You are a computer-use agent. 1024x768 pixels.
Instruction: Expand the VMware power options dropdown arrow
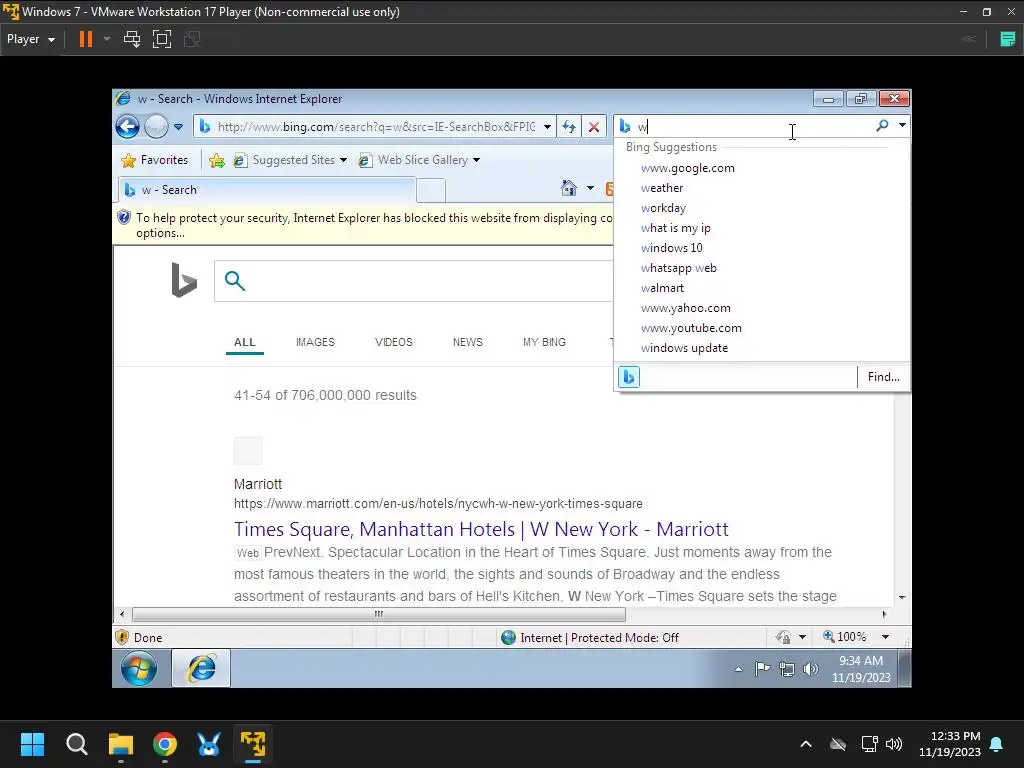107,39
